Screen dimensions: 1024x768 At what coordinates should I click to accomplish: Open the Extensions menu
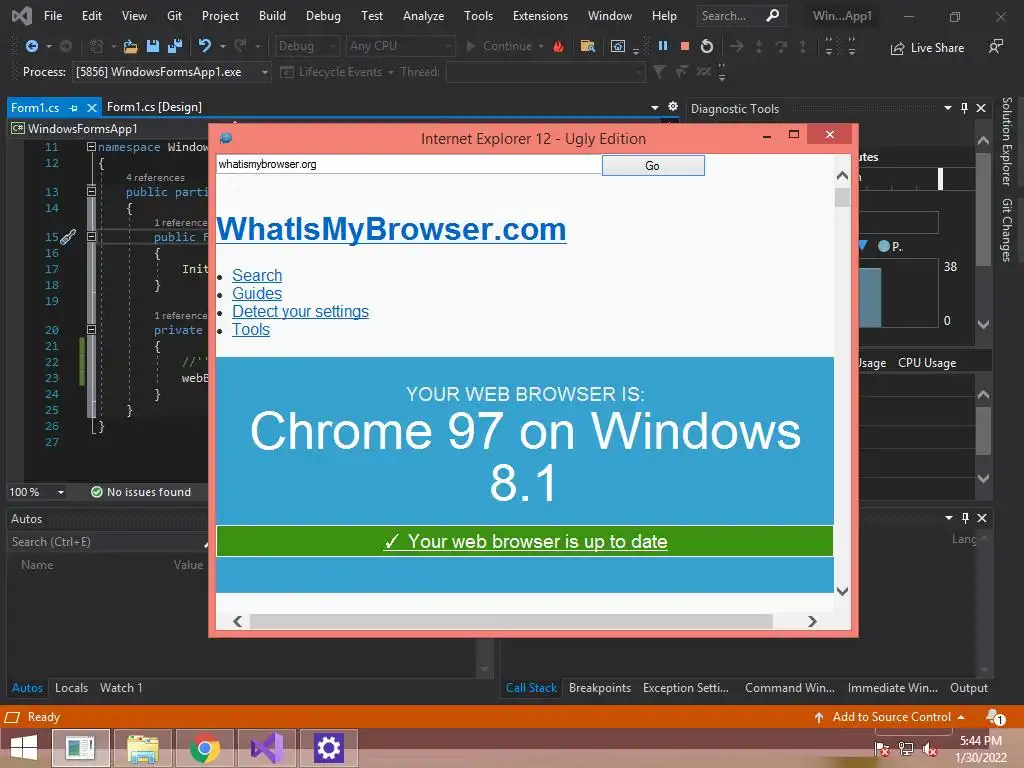coord(540,16)
